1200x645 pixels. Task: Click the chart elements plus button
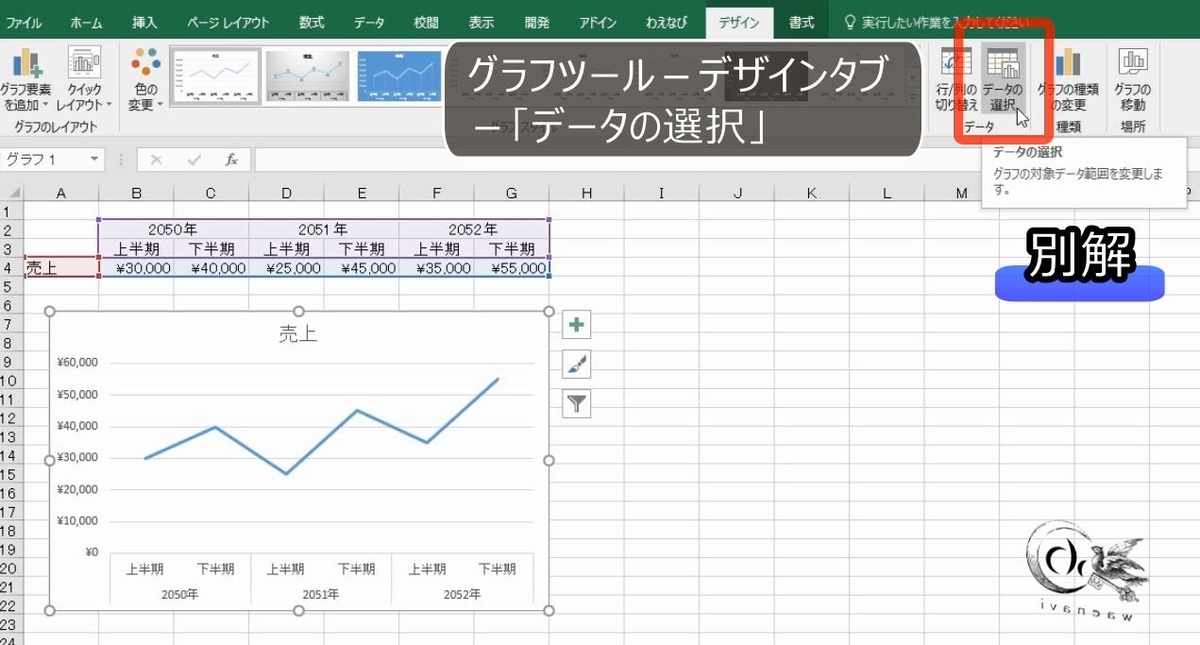coord(577,325)
